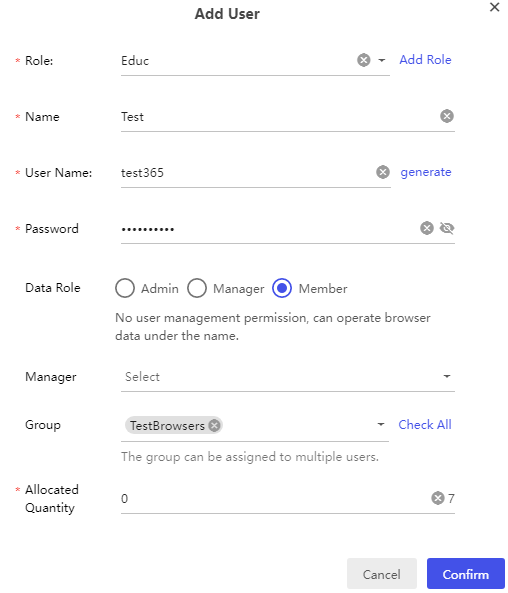The image size is (508, 593).
Task: Select the Member data role
Action: click(x=282, y=288)
